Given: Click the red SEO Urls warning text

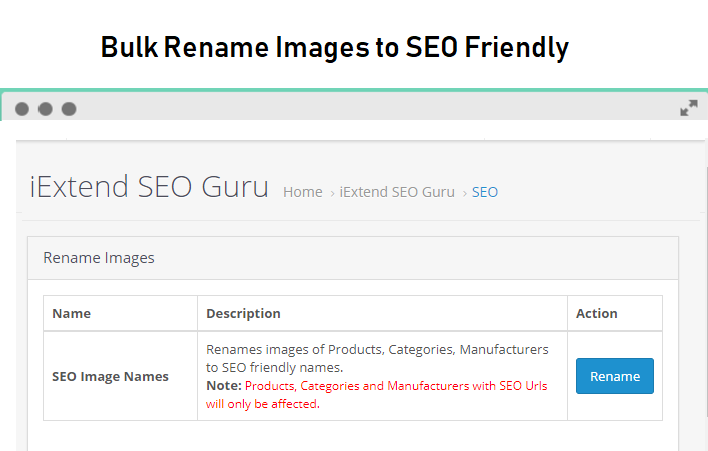Looking at the screenshot, I should [377, 395].
